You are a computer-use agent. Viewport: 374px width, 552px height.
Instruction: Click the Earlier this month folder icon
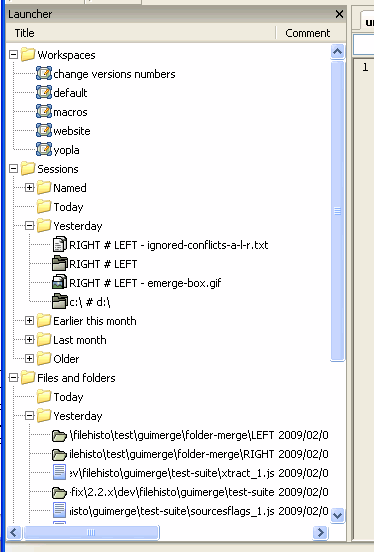click(44, 321)
